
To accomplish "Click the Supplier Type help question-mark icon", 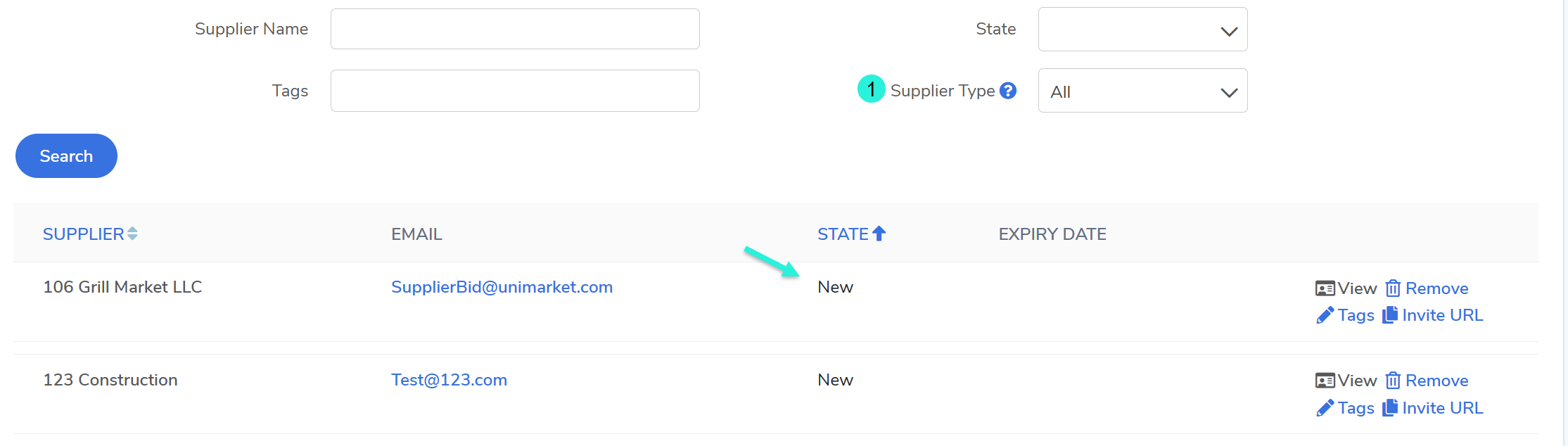I will click(1008, 91).
